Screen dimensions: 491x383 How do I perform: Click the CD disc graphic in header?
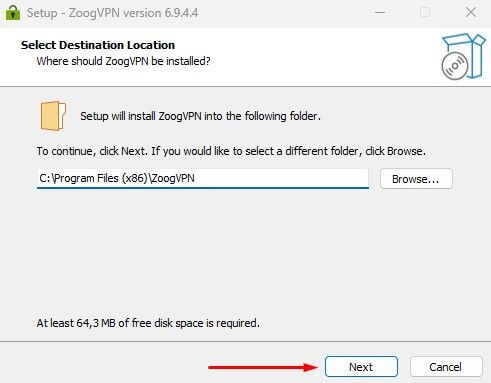455,66
